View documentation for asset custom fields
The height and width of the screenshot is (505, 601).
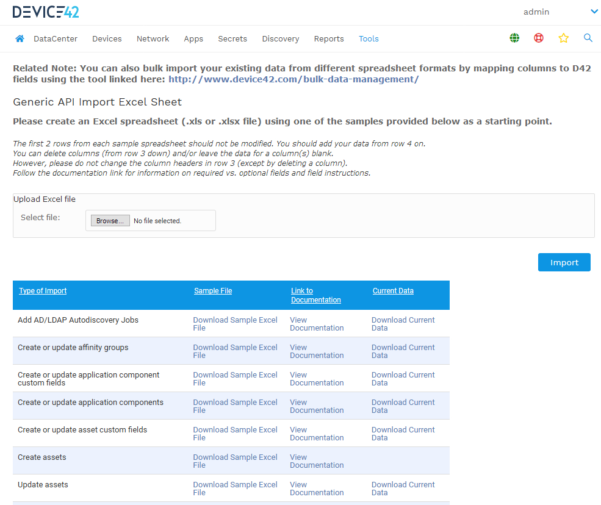point(317,434)
